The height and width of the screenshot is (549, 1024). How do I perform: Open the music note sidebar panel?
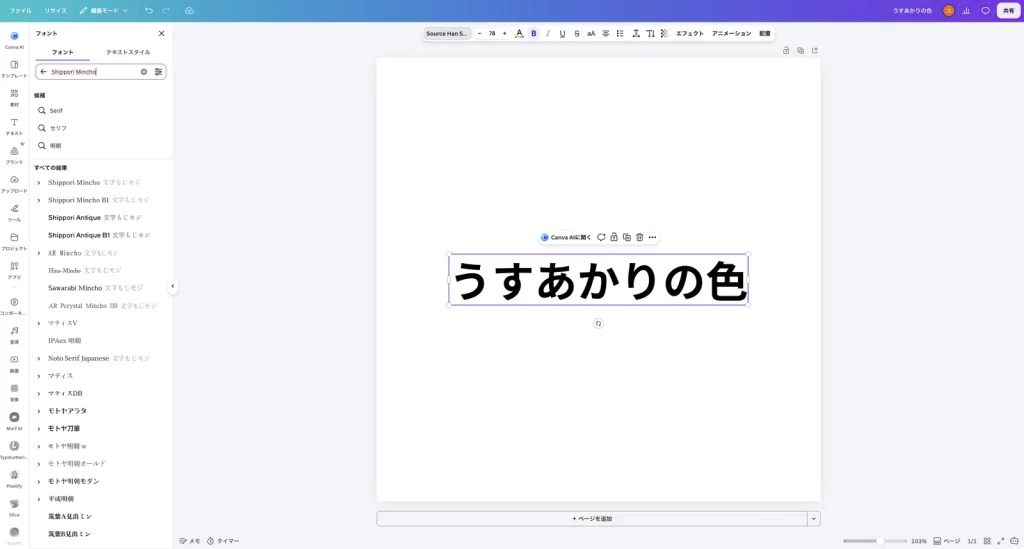coord(14,334)
